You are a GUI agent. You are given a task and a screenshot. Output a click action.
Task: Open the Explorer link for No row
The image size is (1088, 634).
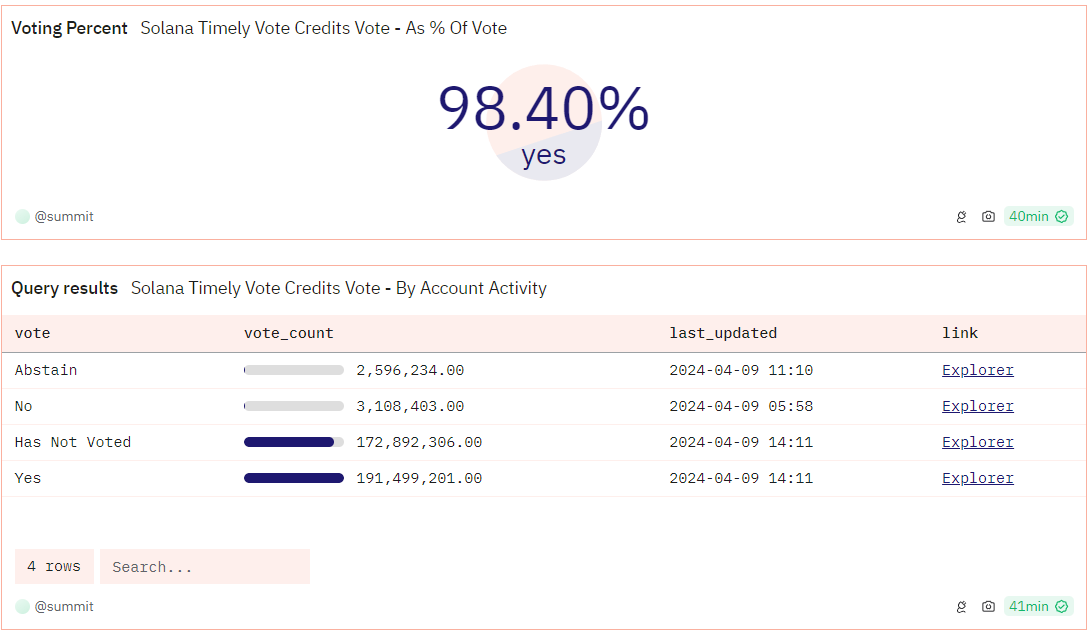(x=978, y=406)
